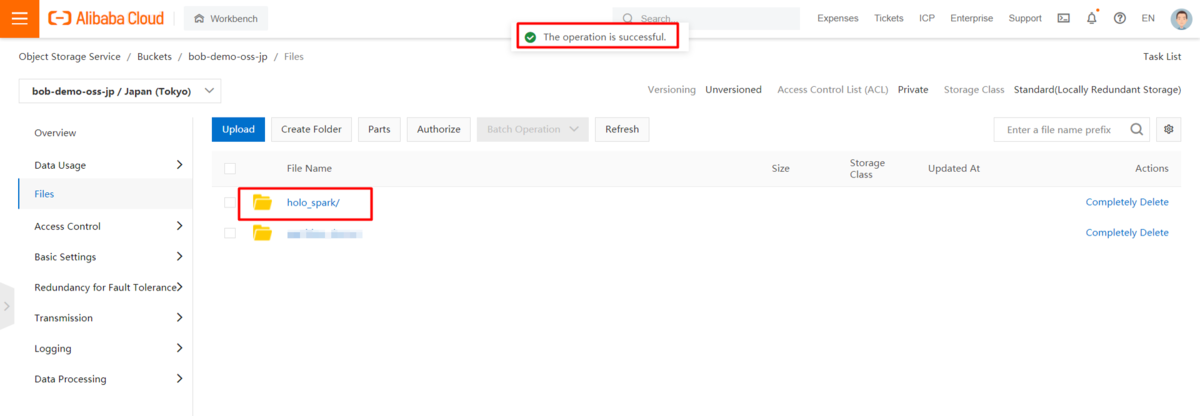Viewport: 1200px width, 416px height.
Task: Open the Expenses menu
Action: coord(838,18)
